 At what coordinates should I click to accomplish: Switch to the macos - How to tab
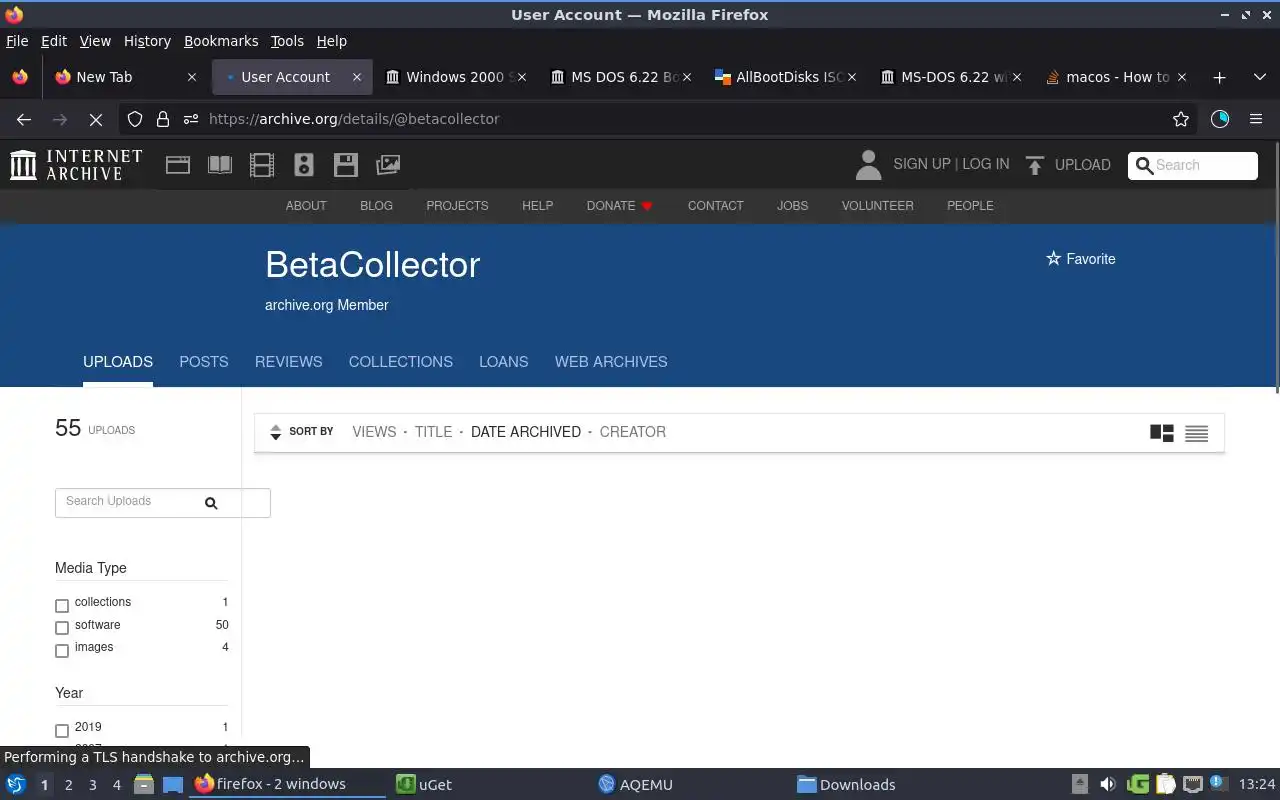pyautogui.click(x=1116, y=77)
